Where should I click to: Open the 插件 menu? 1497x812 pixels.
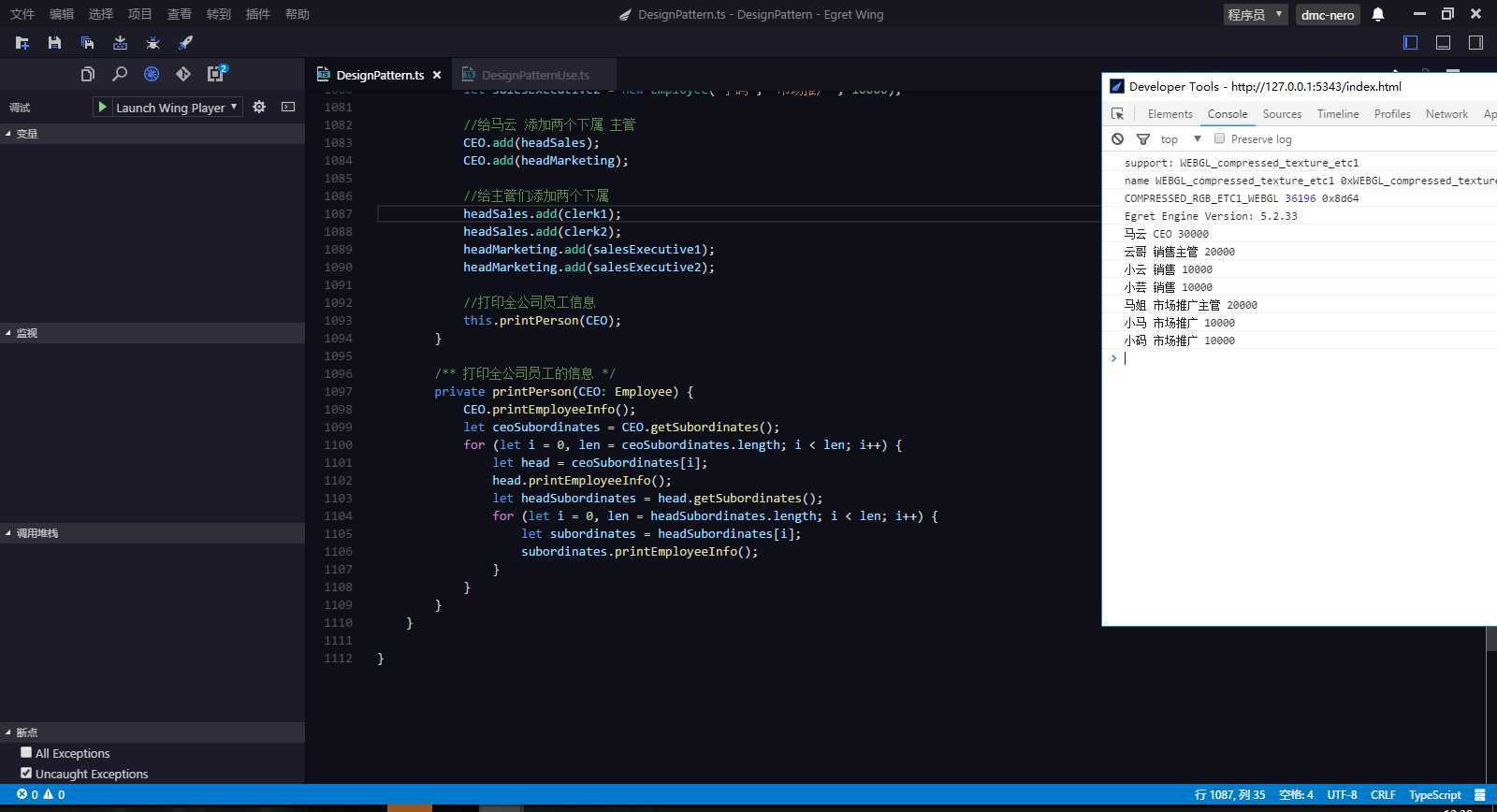(x=258, y=14)
